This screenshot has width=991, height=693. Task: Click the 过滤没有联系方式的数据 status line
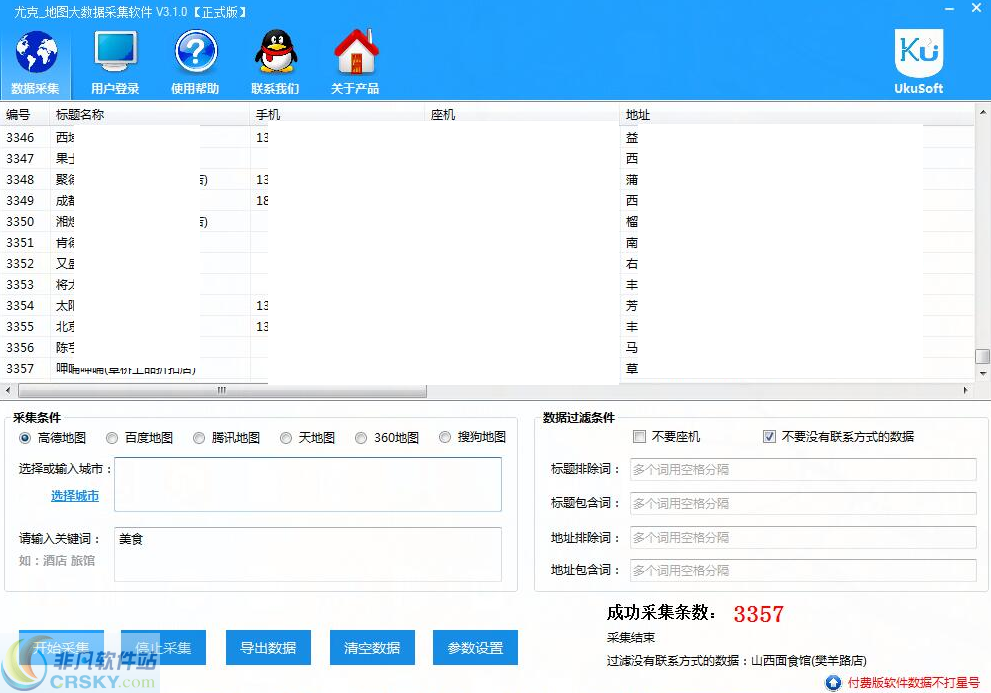coord(736,661)
